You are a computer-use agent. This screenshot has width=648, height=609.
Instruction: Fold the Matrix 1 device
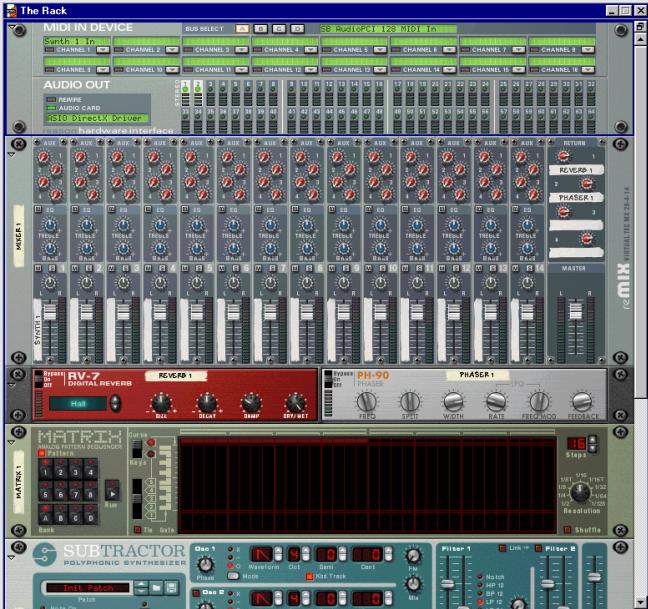tap(11, 442)
